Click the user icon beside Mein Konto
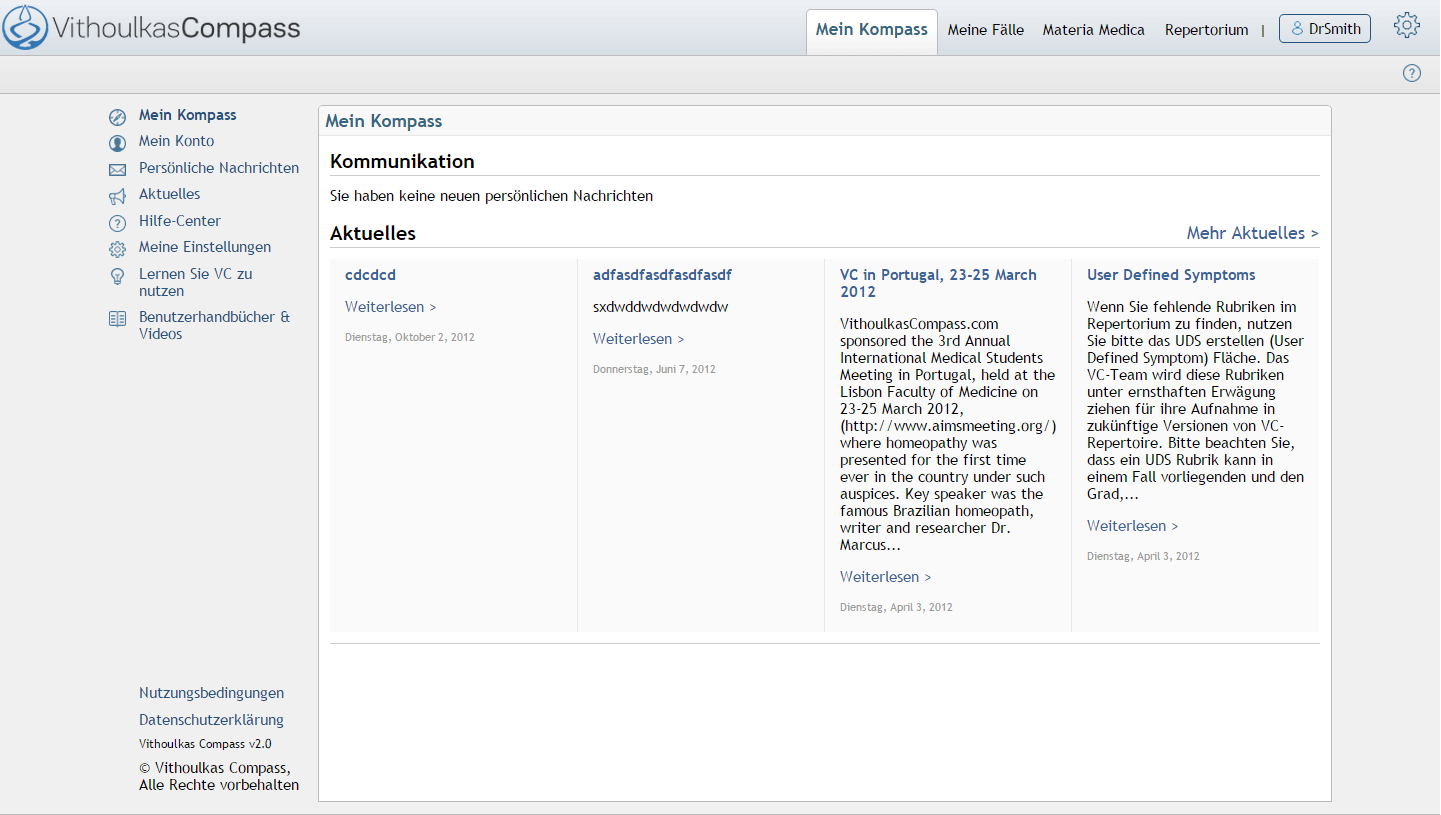 tap(117, 143)
